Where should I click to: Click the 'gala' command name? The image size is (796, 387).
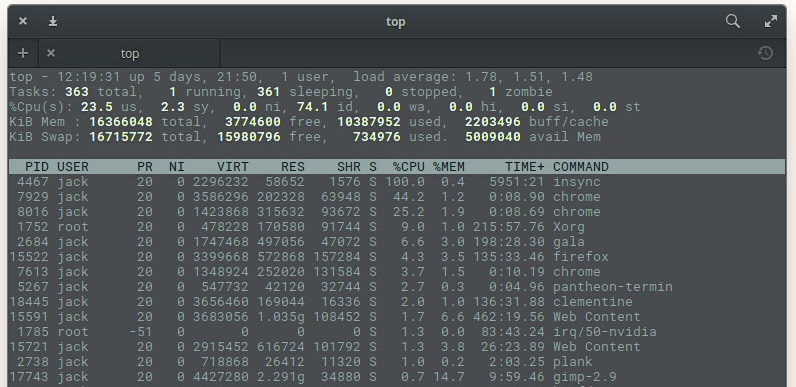pos(569,242)
